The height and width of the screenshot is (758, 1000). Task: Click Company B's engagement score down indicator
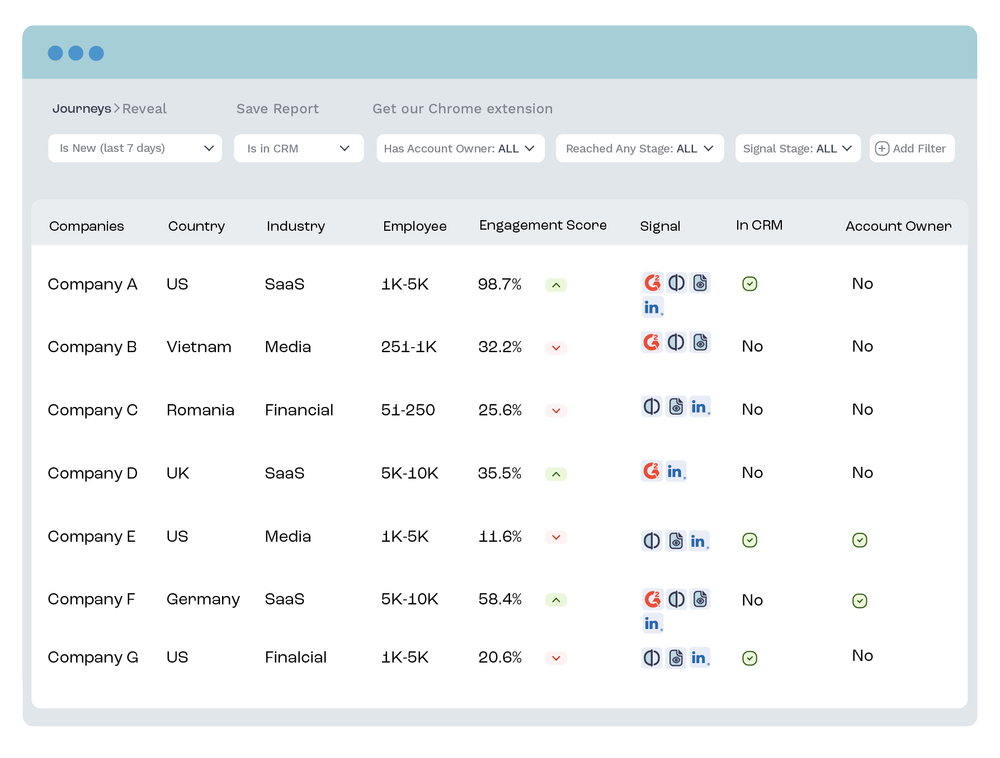(x=556, y=347)
